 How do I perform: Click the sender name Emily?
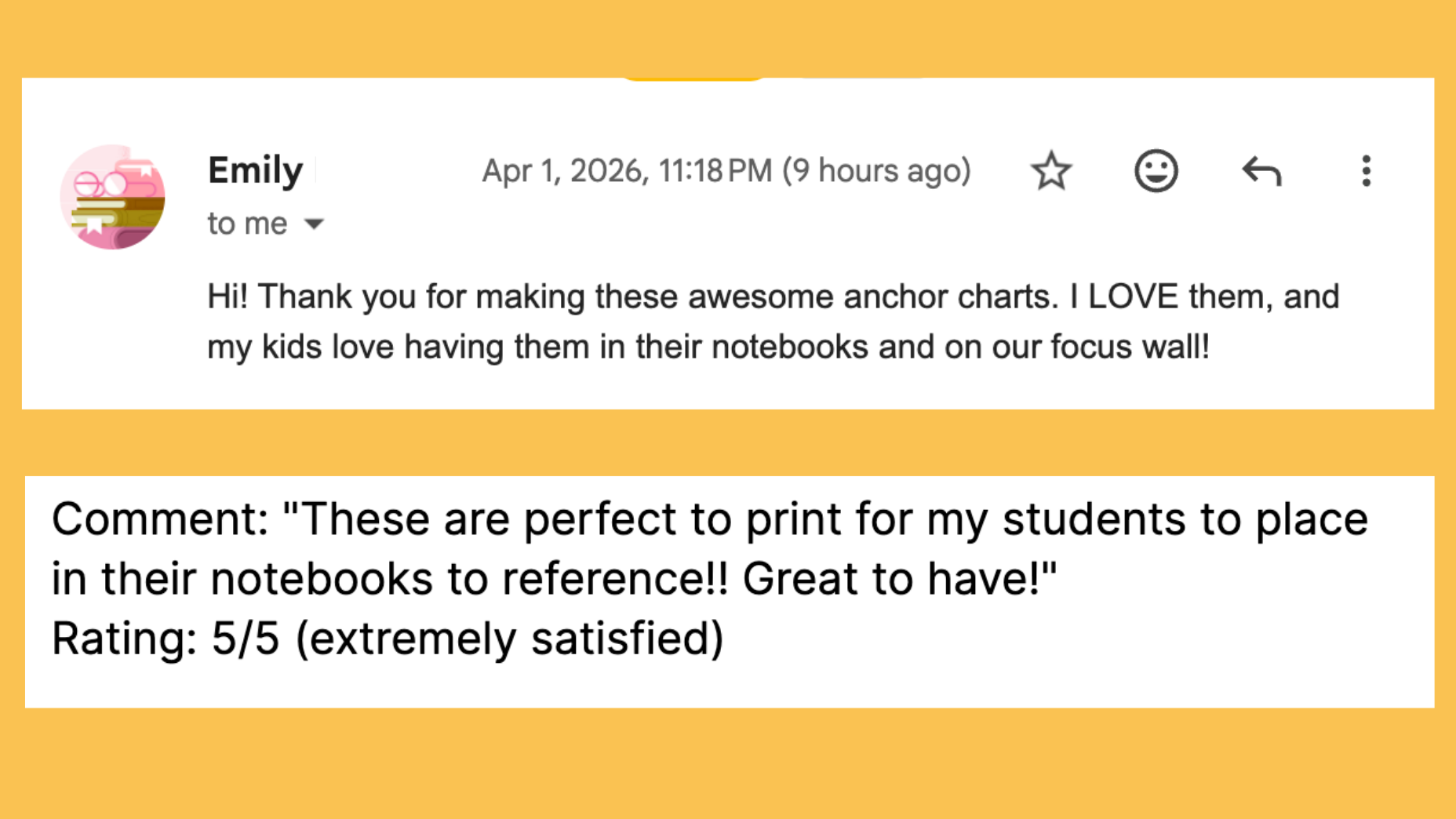[255, 170]
